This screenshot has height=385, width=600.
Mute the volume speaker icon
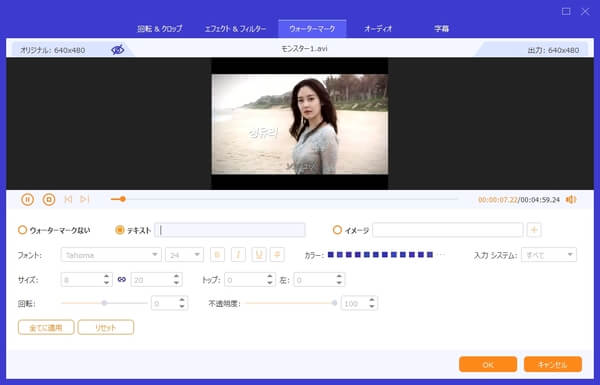coord(571,199)
